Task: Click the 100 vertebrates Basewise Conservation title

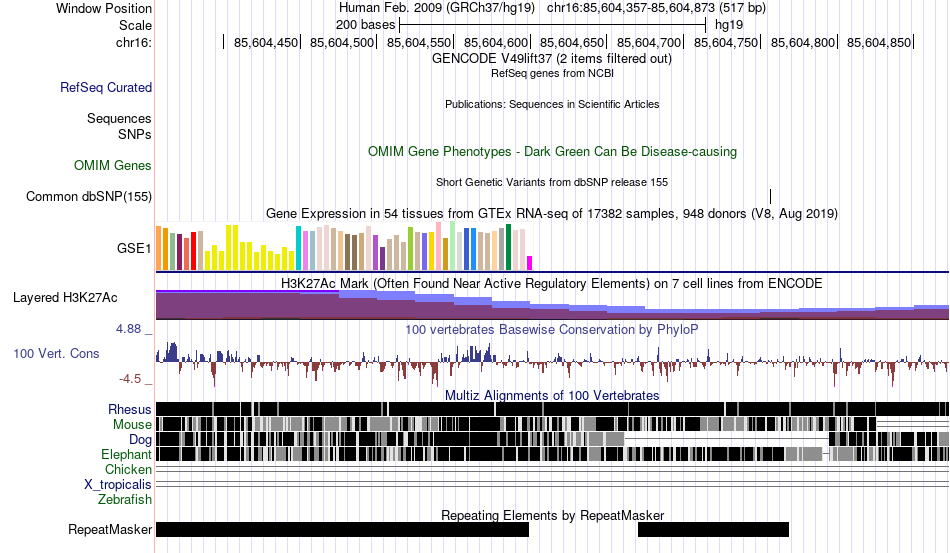Action: tap(552, 329)
